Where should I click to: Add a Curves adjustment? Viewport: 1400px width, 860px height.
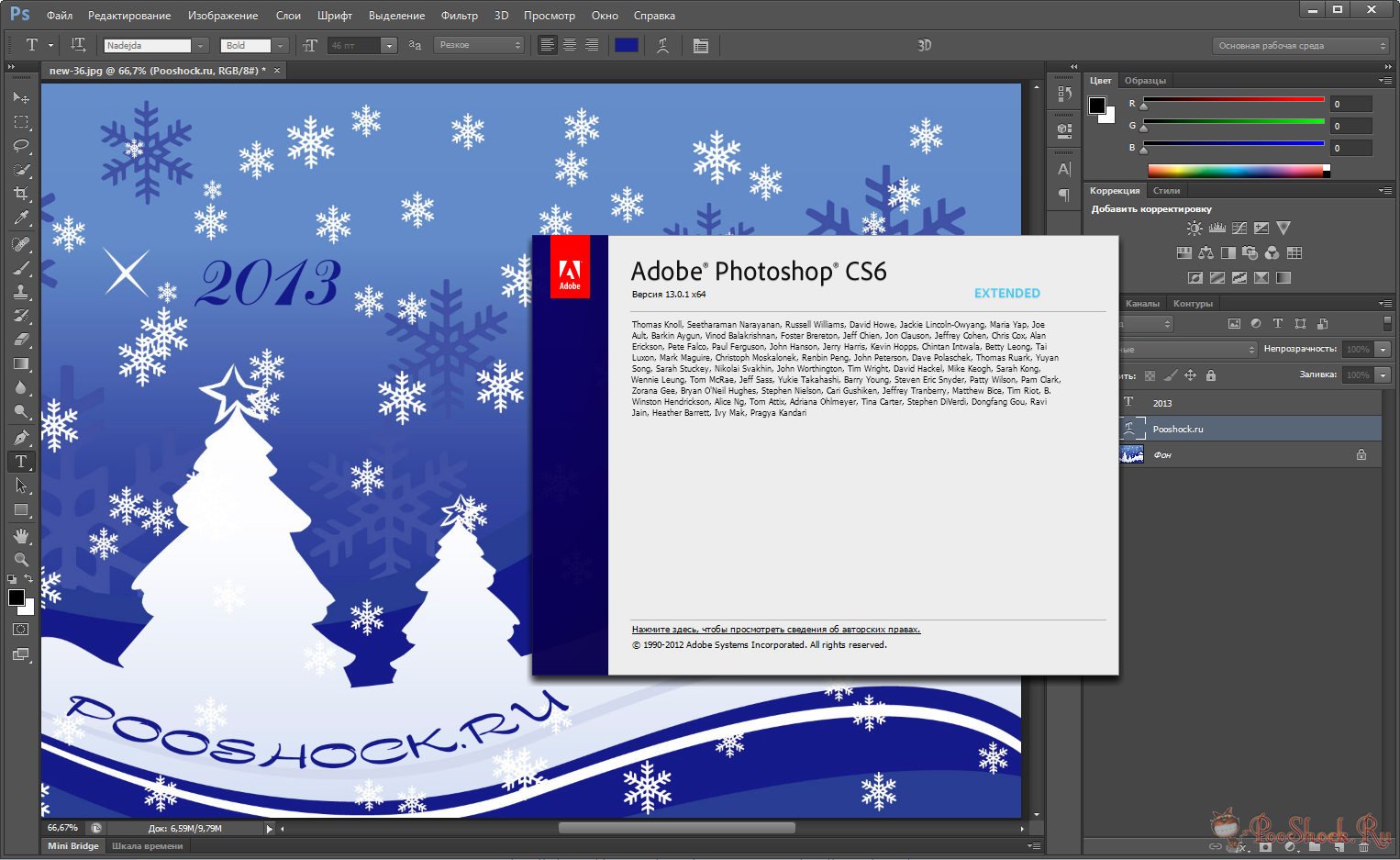(x=1239, y=228)
